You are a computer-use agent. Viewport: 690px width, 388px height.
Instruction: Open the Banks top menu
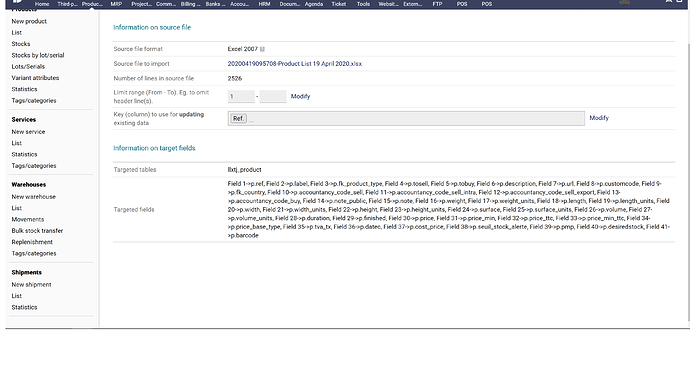pyautogui.click(x=215, y=4)
